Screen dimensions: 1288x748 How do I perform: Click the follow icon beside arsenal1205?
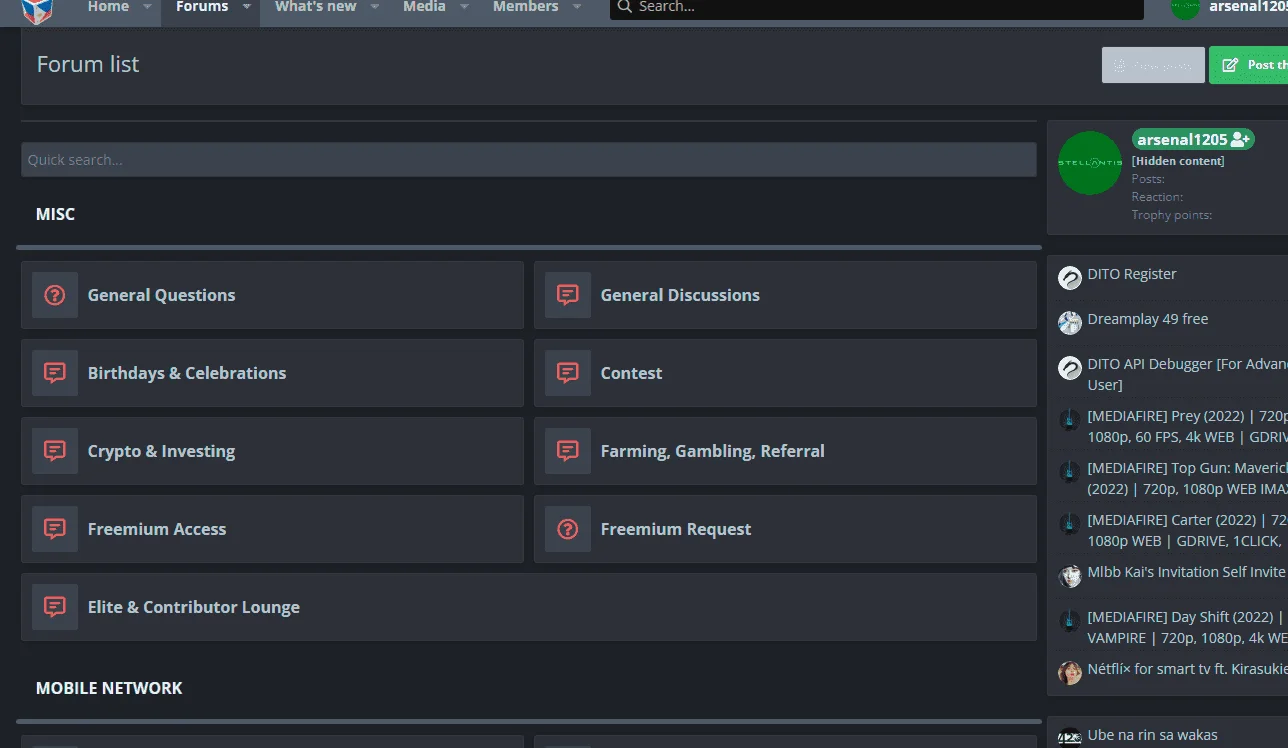click(1241, 140)
